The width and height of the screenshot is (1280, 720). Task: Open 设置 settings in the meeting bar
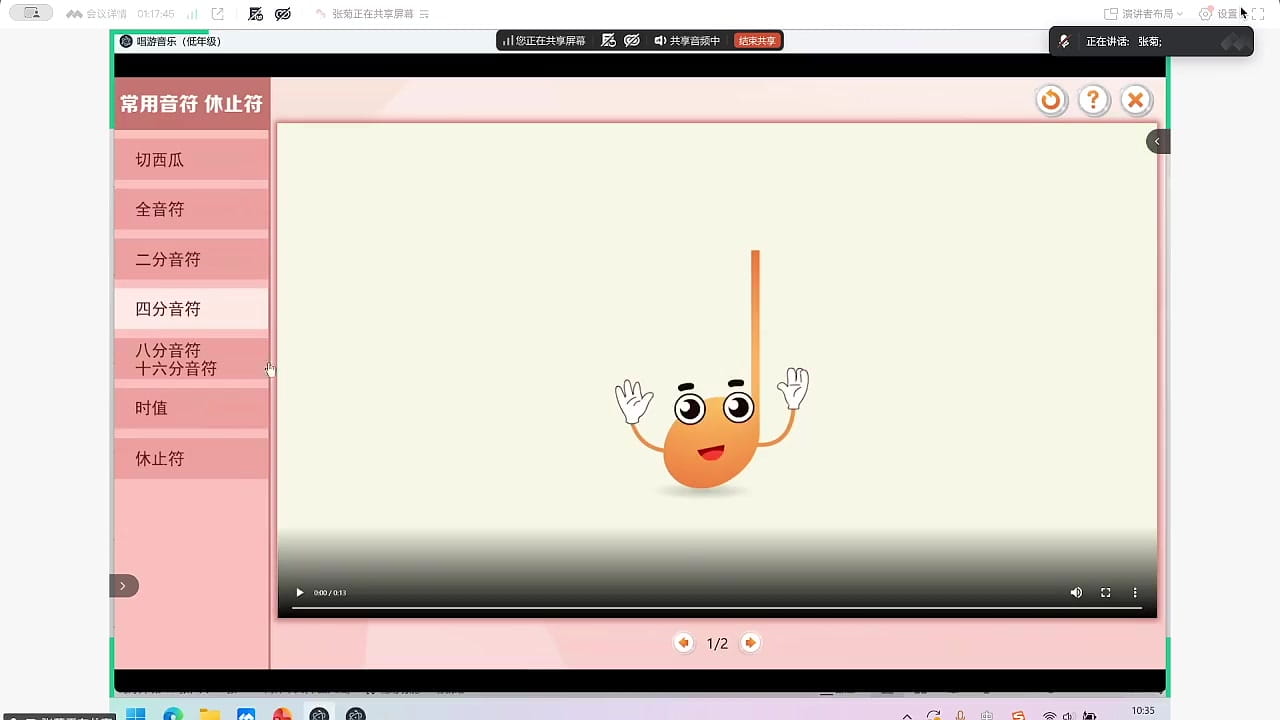coord(1220,14)
